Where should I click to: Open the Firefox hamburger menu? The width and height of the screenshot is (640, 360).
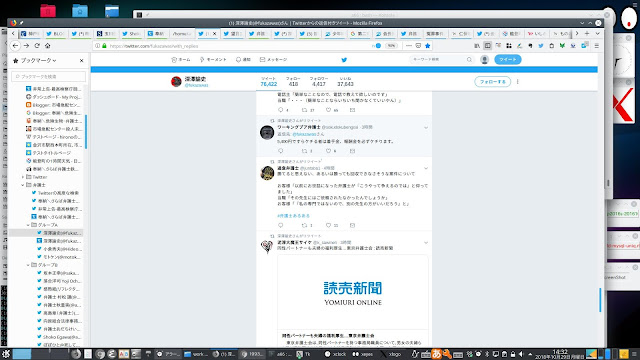click(x=596, y=46)
